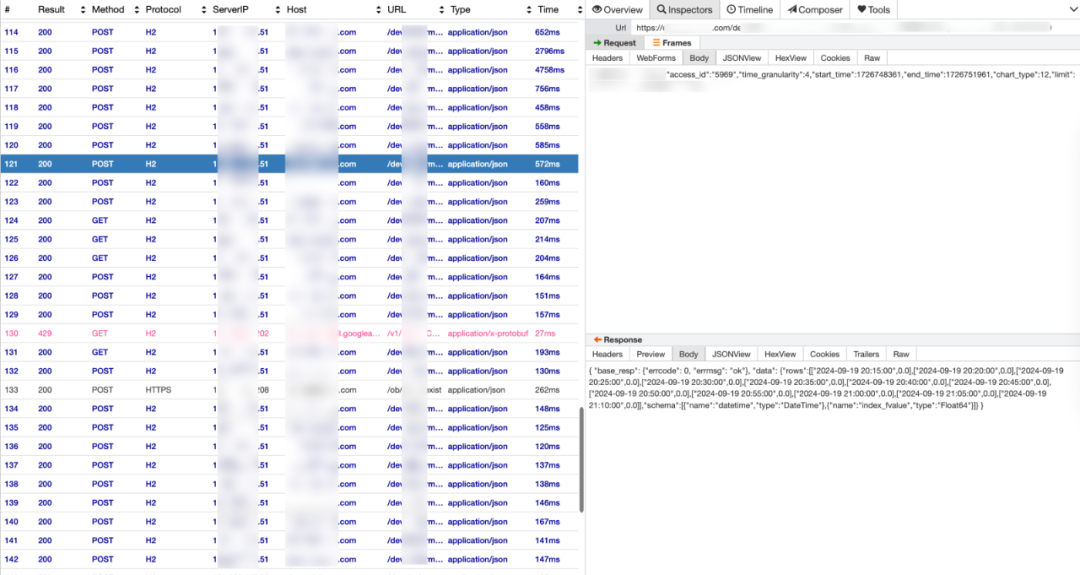Select session row 142
The image size is (1080, 575).
(x=289, y=559)
